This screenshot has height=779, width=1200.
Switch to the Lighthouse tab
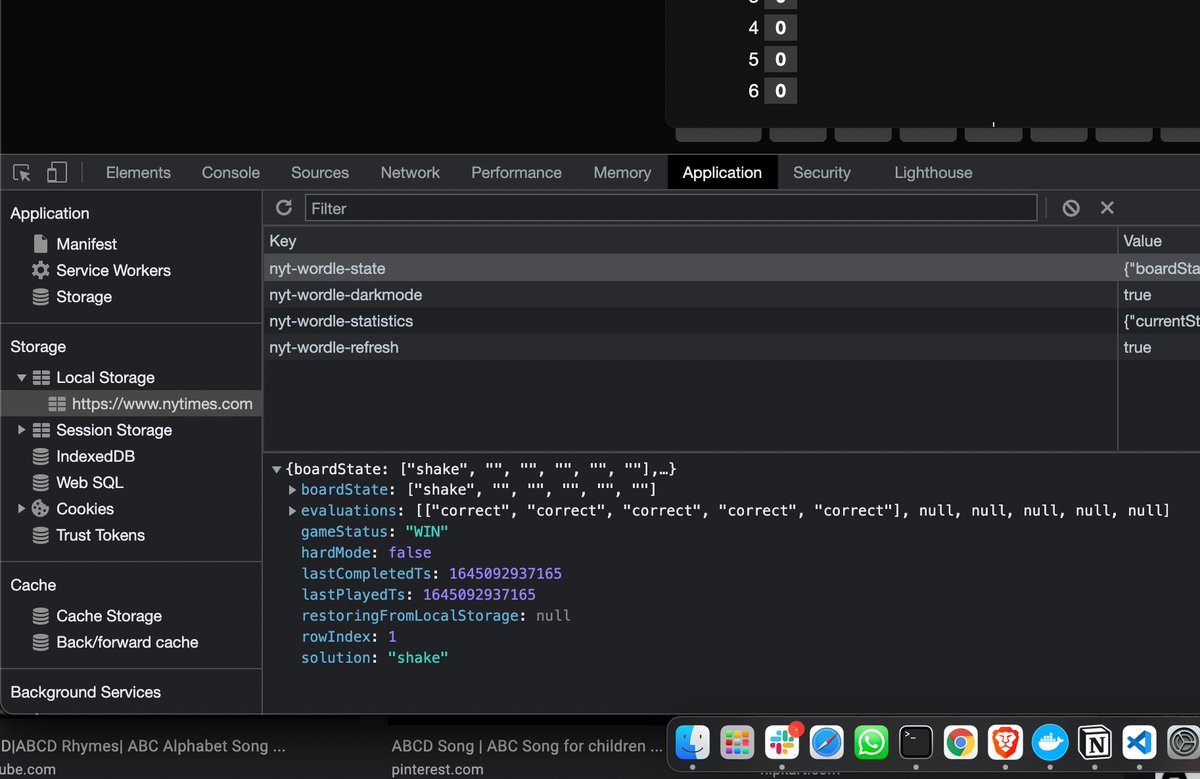coord(933,173)
